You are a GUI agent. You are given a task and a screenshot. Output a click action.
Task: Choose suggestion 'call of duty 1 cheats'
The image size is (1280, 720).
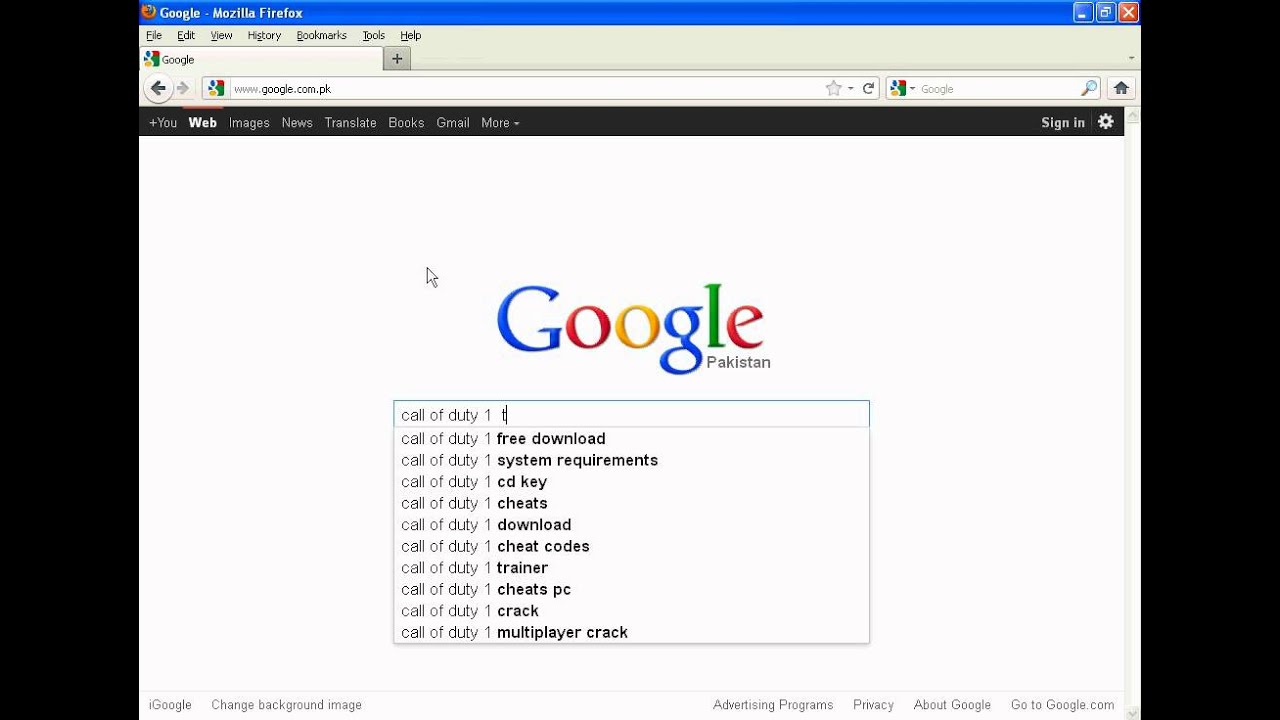(631, 503)
